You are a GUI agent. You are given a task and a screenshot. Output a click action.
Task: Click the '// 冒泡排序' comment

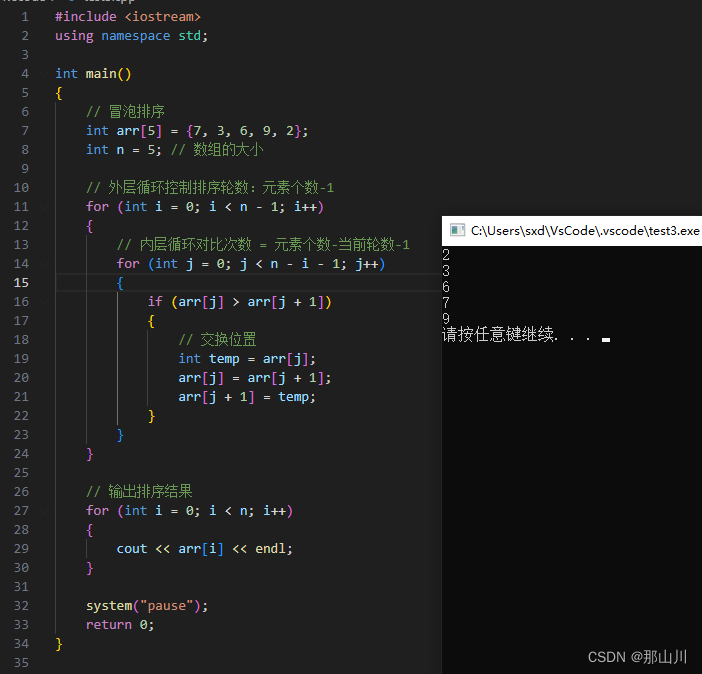point(125,112)
